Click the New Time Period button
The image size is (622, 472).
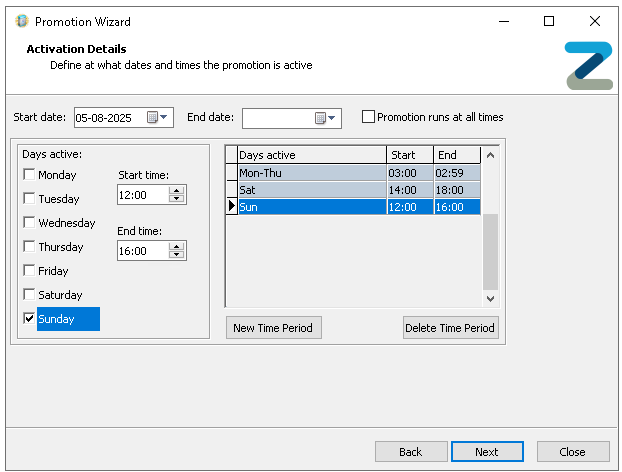[273, 328]
